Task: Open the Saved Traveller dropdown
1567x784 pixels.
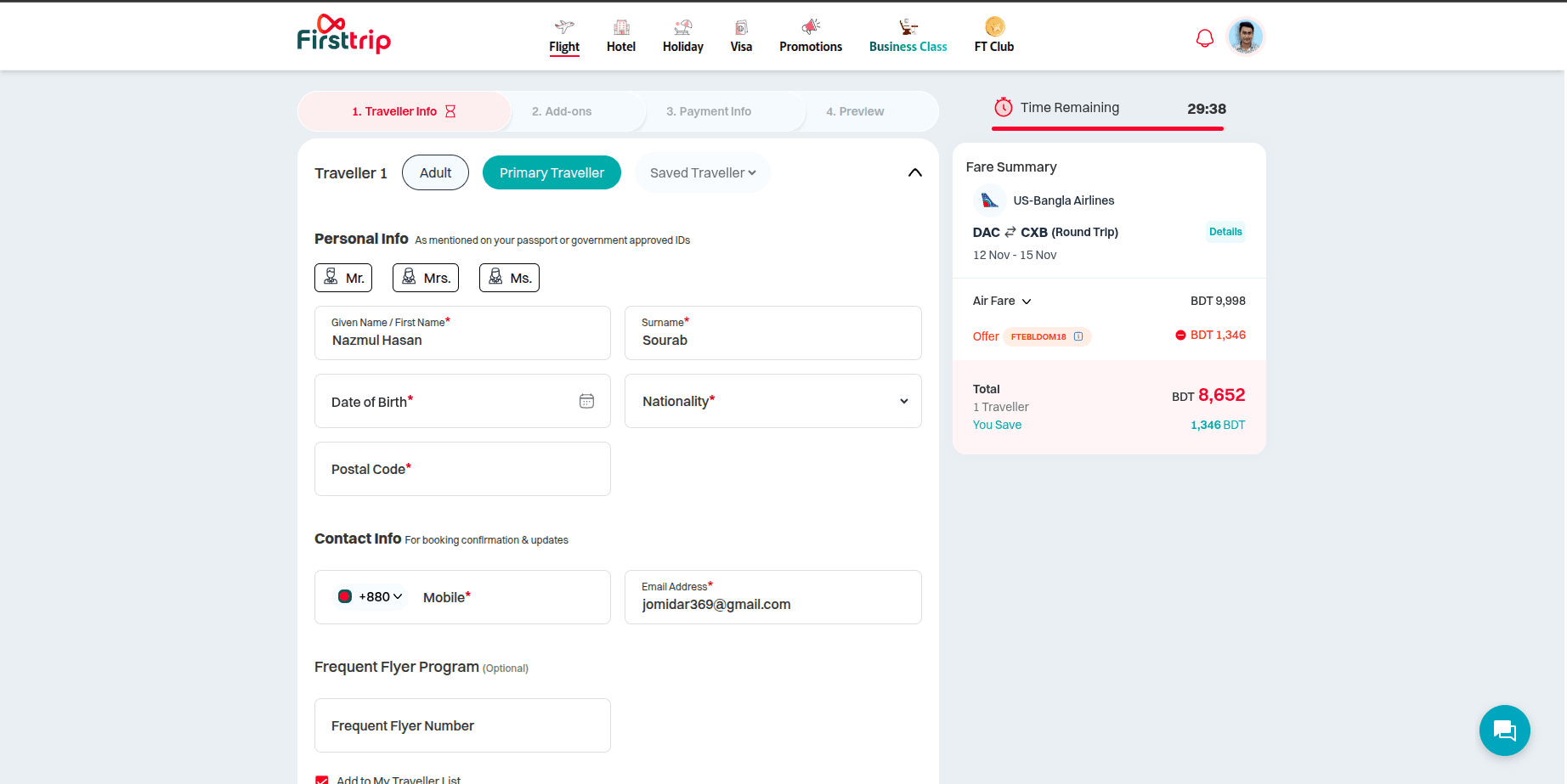Action: click(x=703, y=173)
